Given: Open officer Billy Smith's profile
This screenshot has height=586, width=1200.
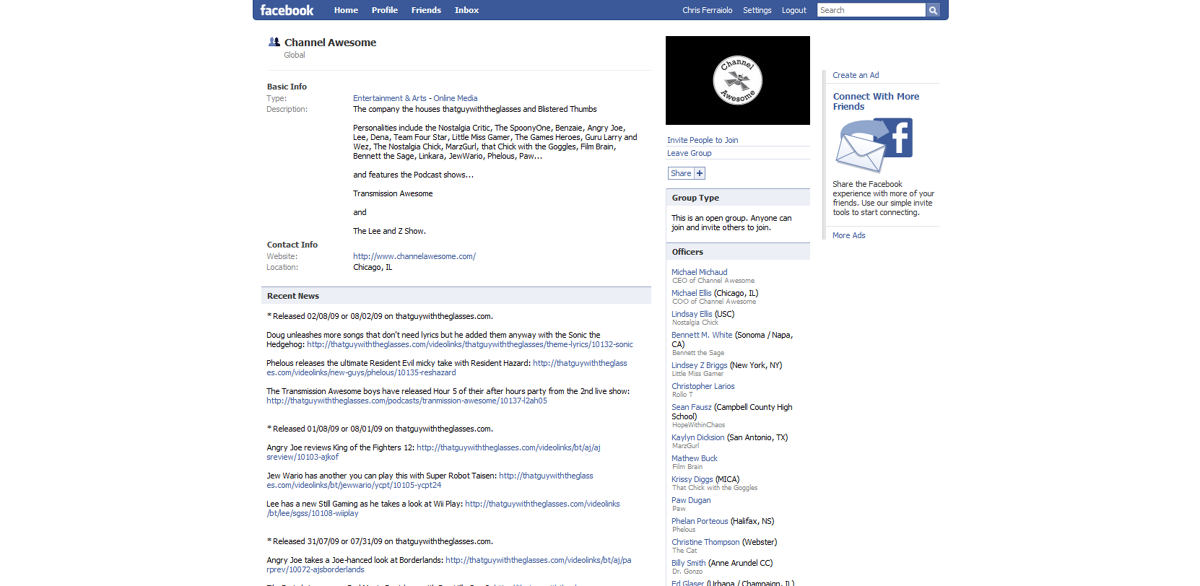Looking at the screenshot, I should coord(688,563).
